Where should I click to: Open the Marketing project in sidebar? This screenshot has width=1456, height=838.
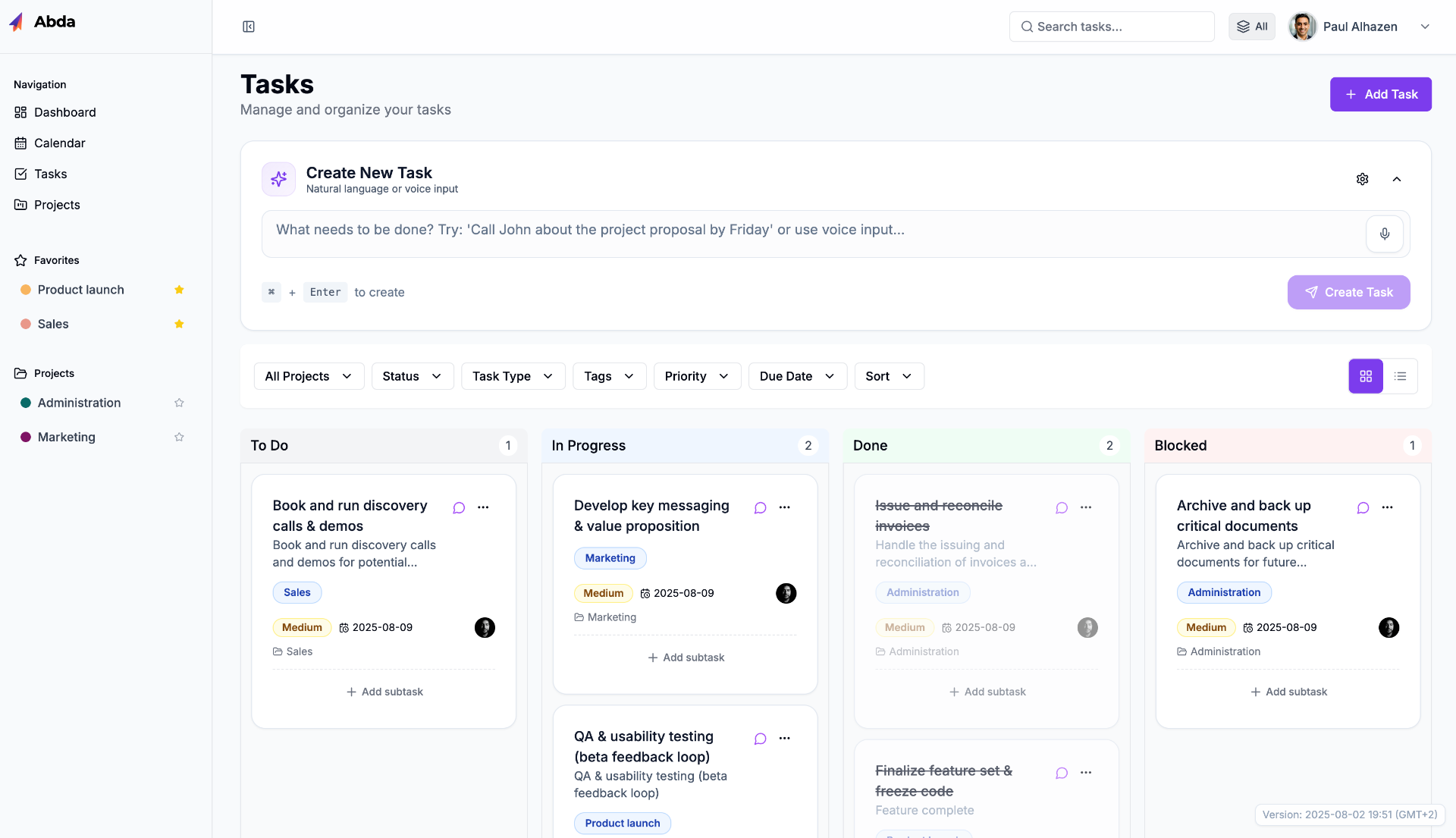(x=67, y=437)
